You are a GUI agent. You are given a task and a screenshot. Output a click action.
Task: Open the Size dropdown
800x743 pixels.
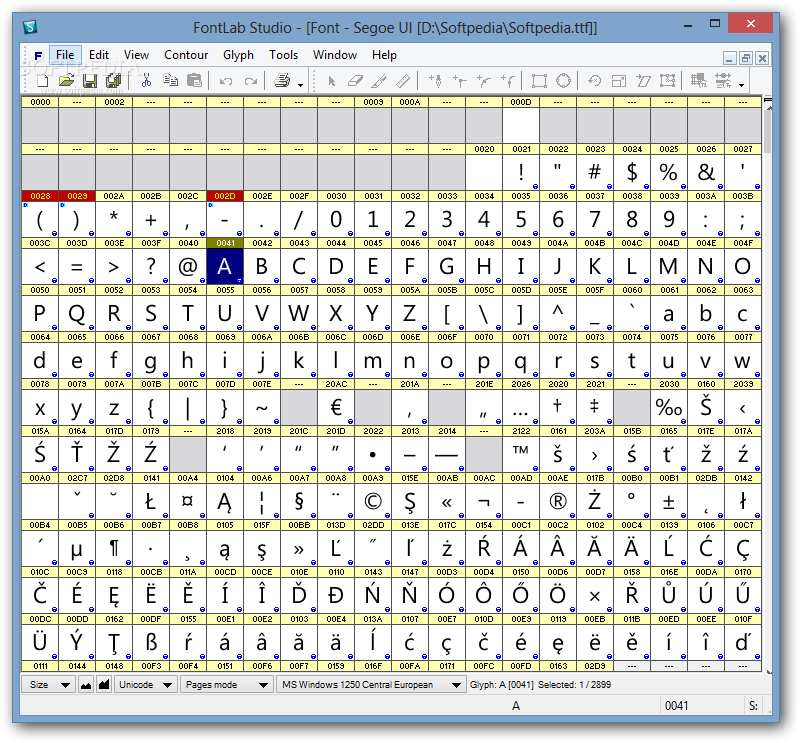click(x=48, y=685)
